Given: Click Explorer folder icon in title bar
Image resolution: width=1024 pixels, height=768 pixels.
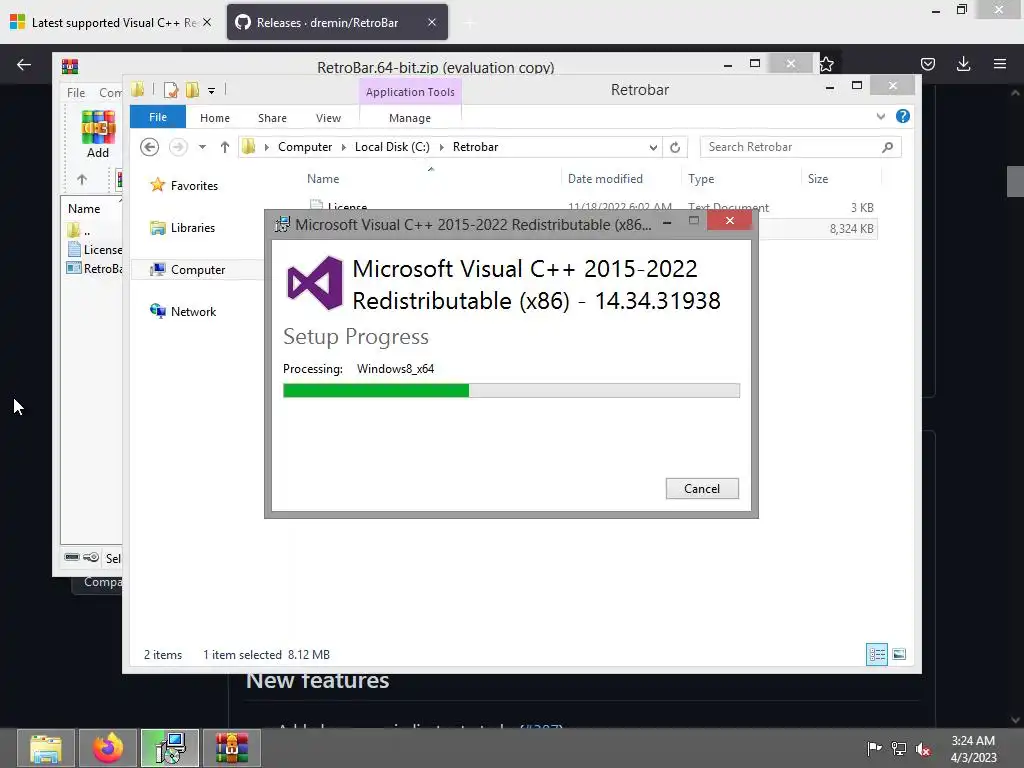Looking at the screenshot, I should [137, 89].
